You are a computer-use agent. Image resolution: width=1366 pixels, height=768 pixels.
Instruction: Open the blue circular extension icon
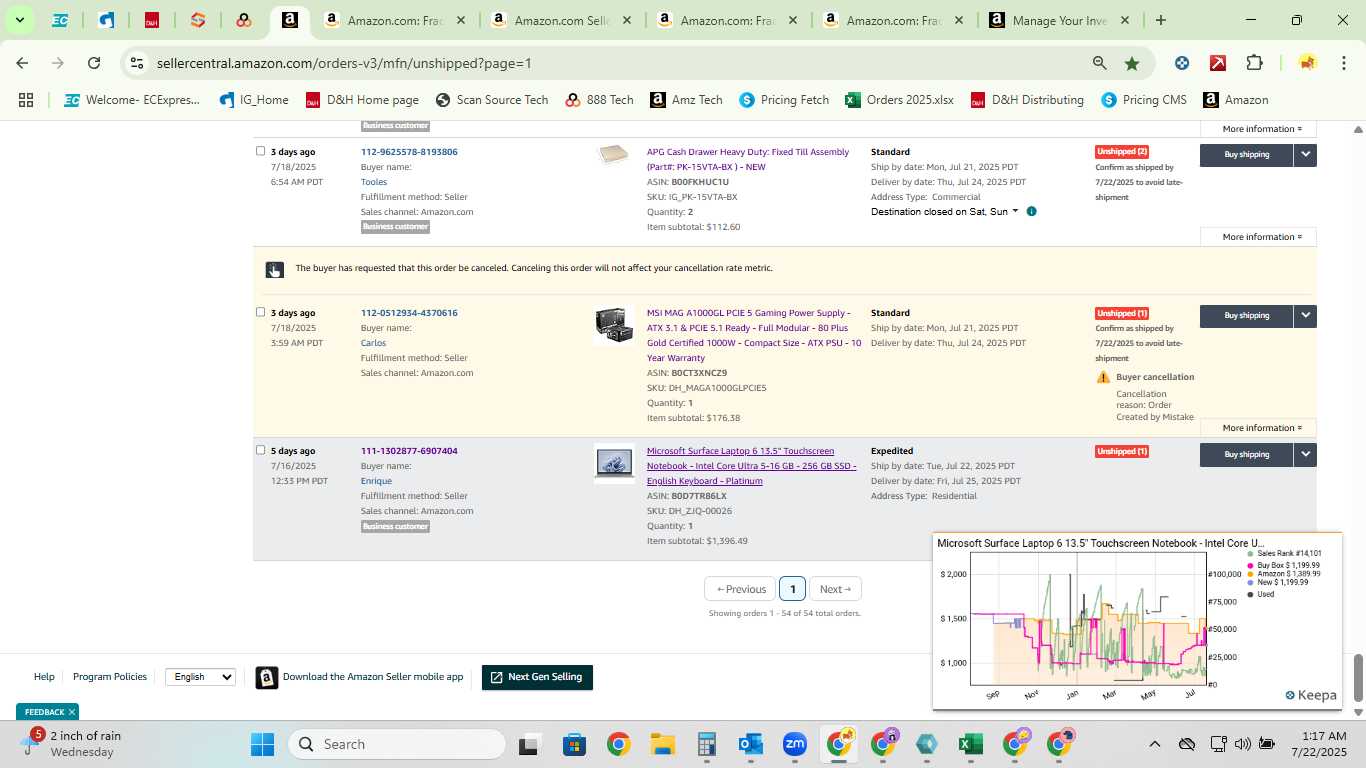[1182, 63]
